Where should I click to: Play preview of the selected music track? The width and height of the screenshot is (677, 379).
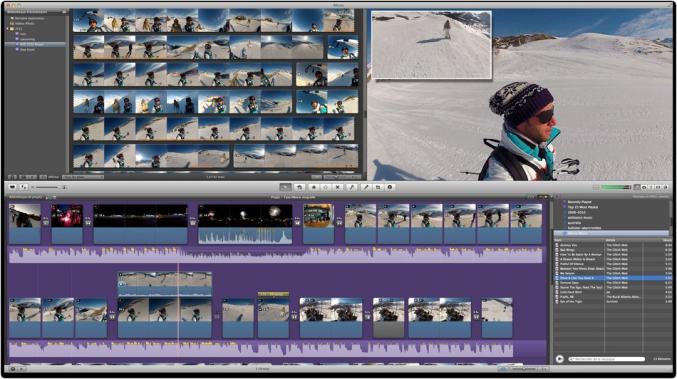coord(560,359)
